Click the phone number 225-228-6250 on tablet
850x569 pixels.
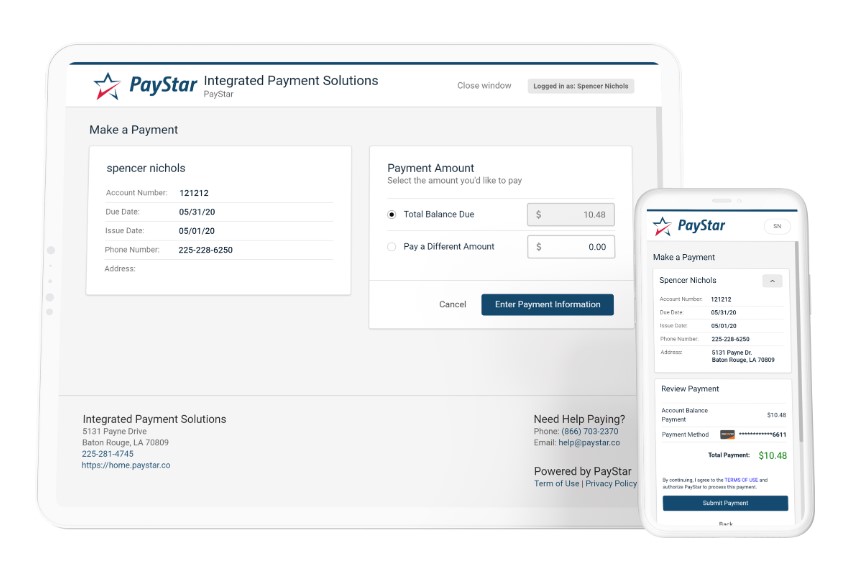pos(205,250)
